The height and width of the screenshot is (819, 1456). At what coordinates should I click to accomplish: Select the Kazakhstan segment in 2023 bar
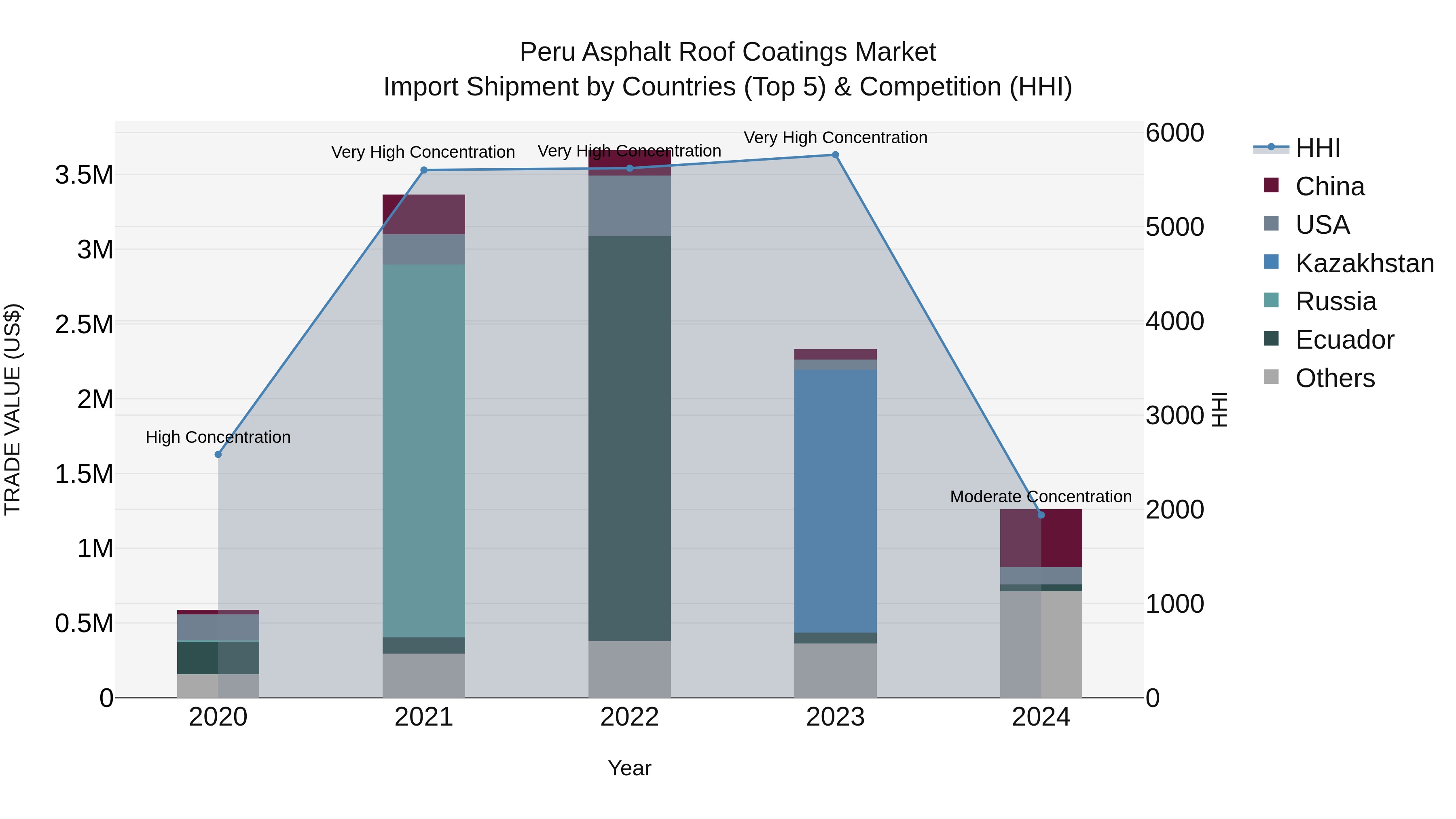[x=836, y=501]
